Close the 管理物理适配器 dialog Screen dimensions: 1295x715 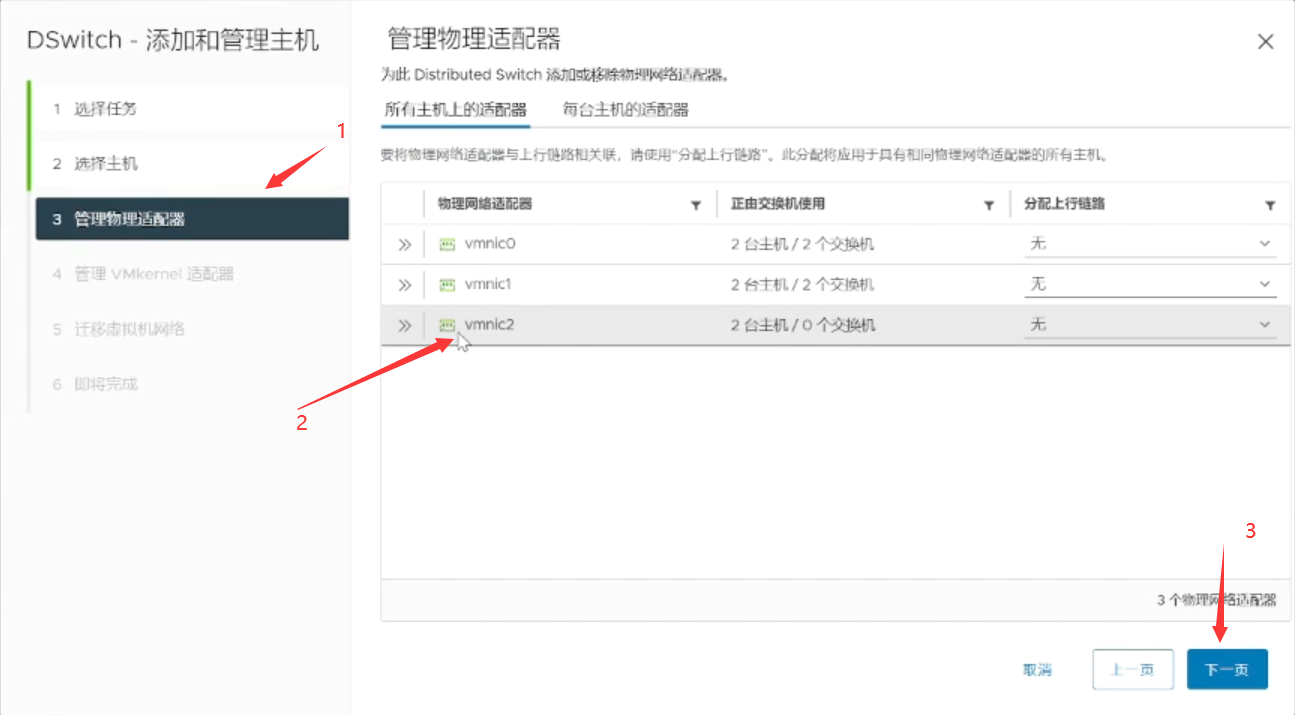(x=1265, y=42)
